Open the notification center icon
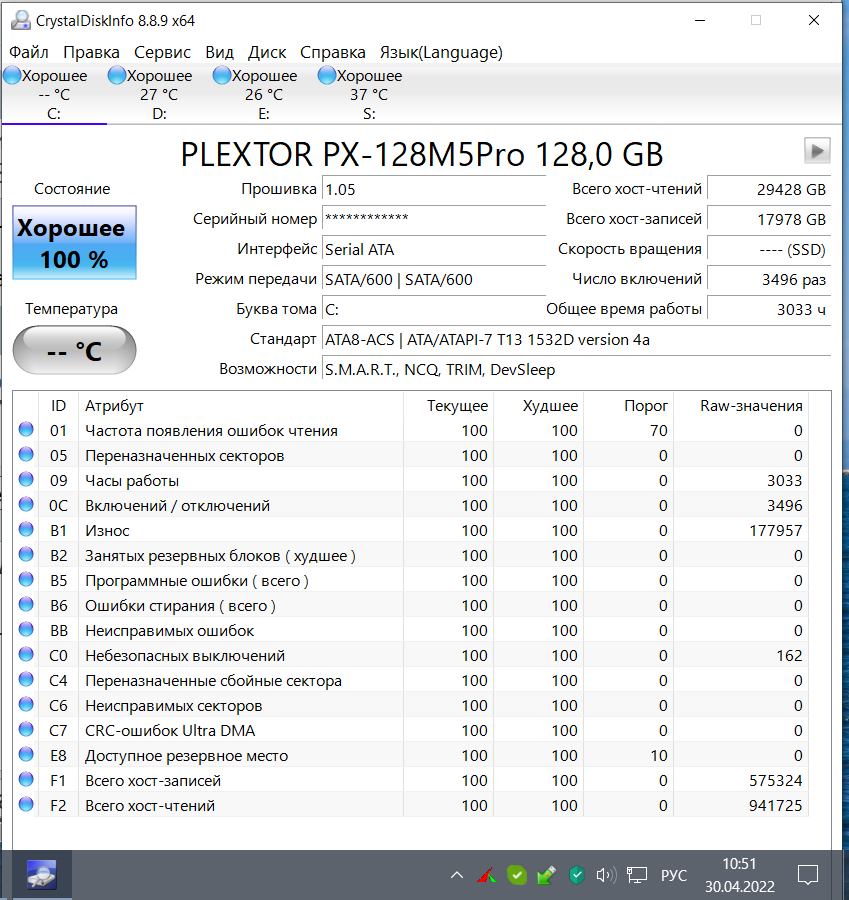The image size is (849, 900). point(808,875)
